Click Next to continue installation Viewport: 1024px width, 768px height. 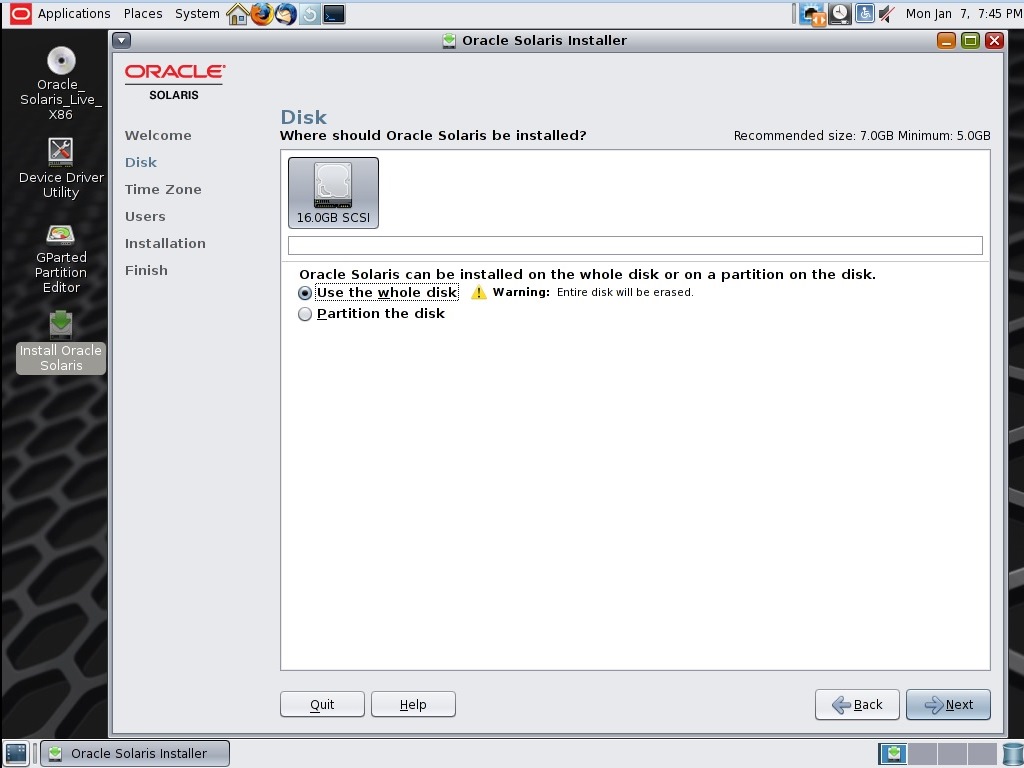(948, 704)
